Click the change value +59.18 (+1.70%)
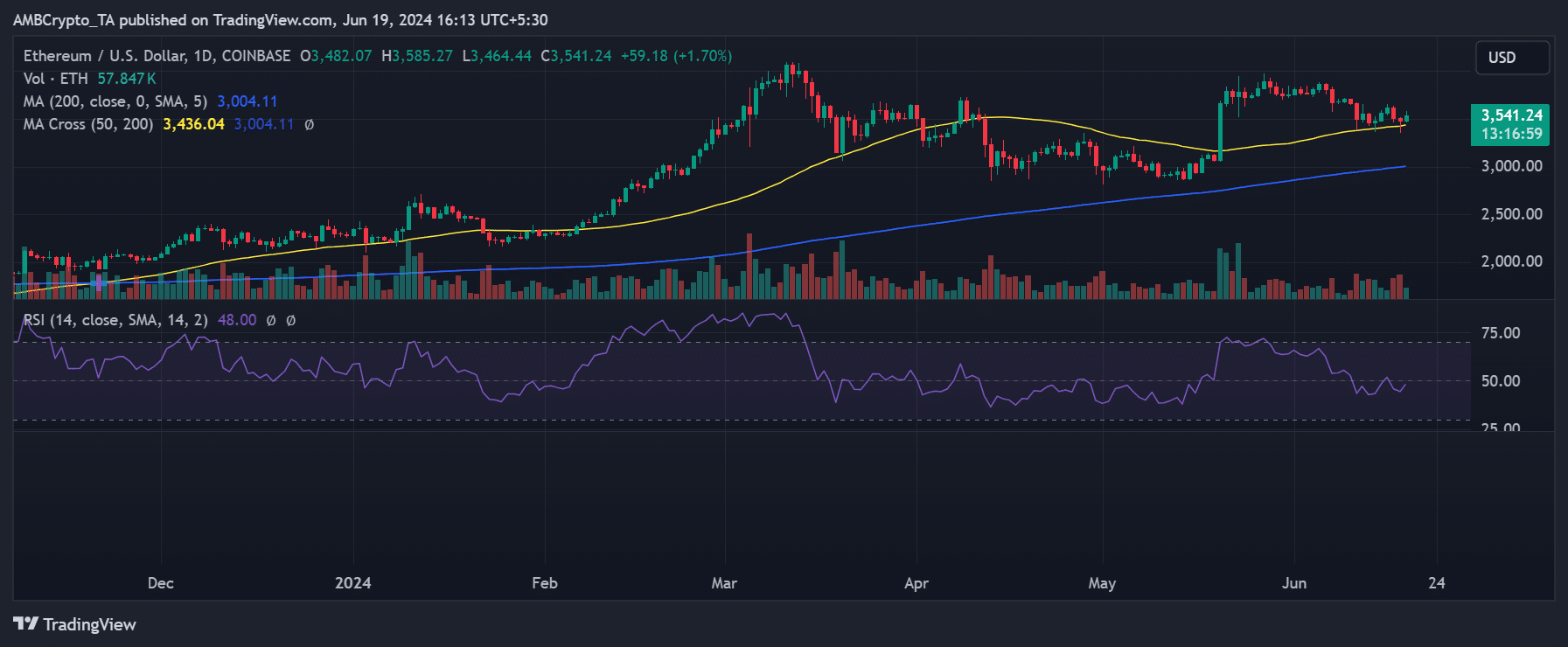 pos(676,56)
